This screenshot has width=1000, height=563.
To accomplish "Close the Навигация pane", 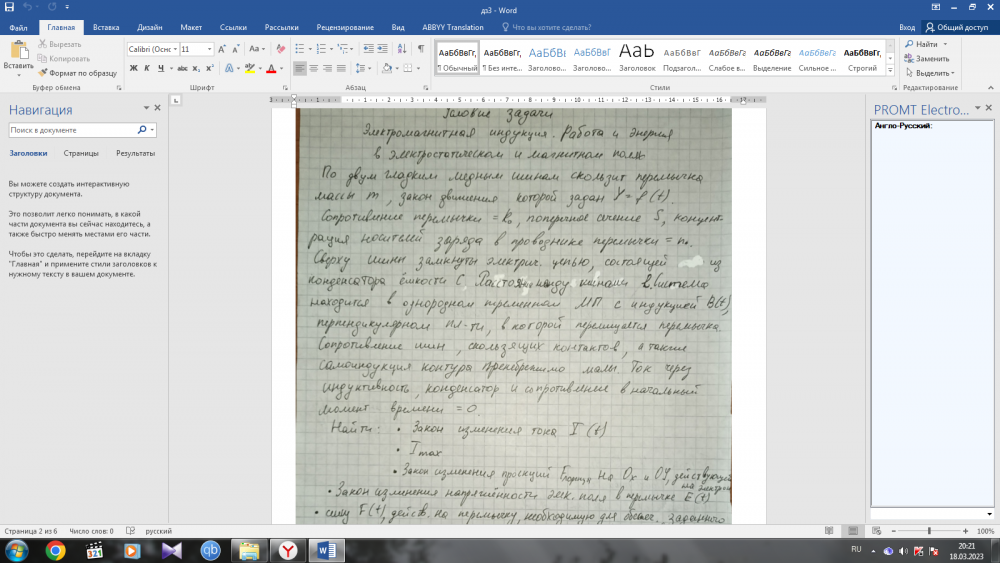I will [158, 108].
